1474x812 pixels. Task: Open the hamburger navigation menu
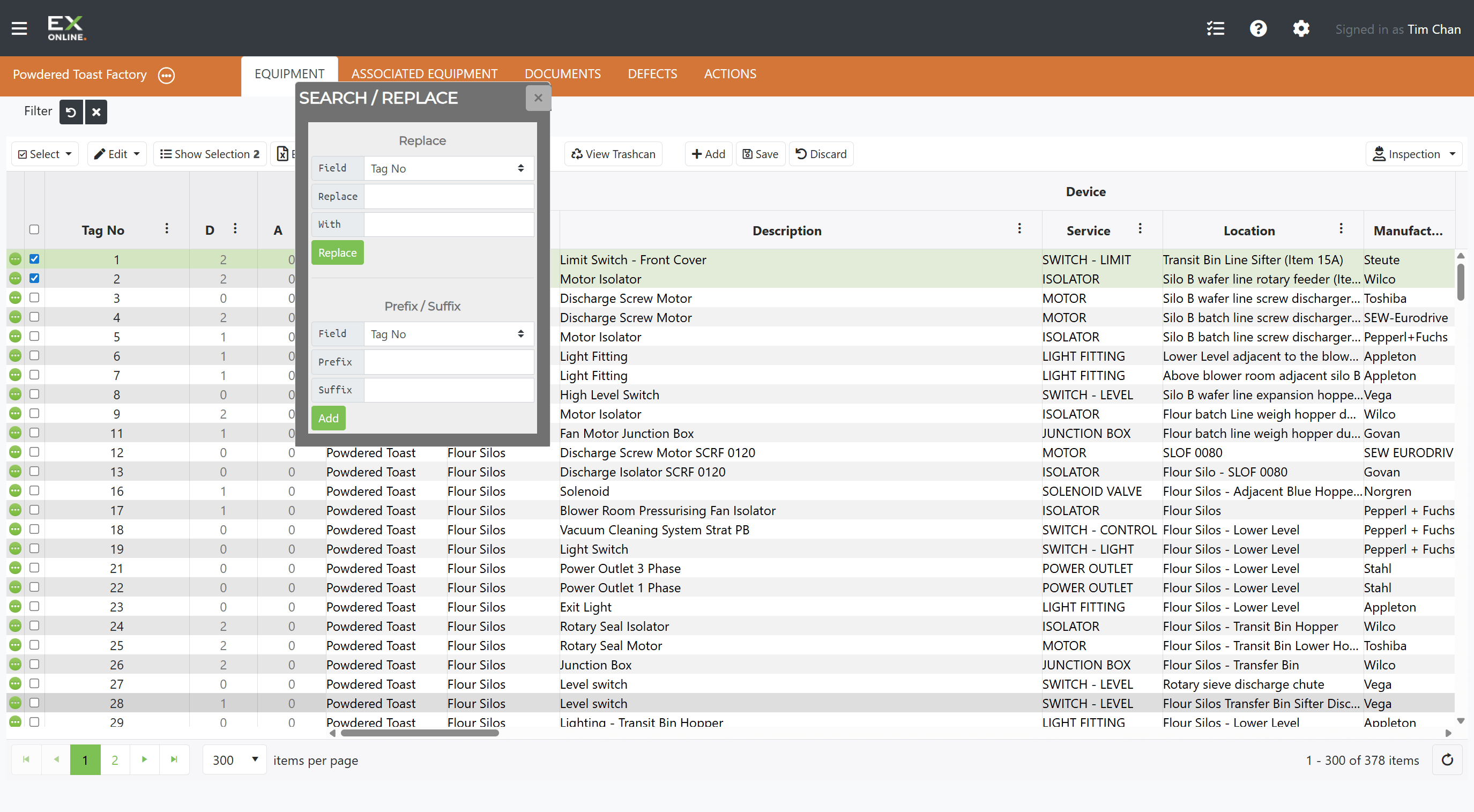coord(19,28)
